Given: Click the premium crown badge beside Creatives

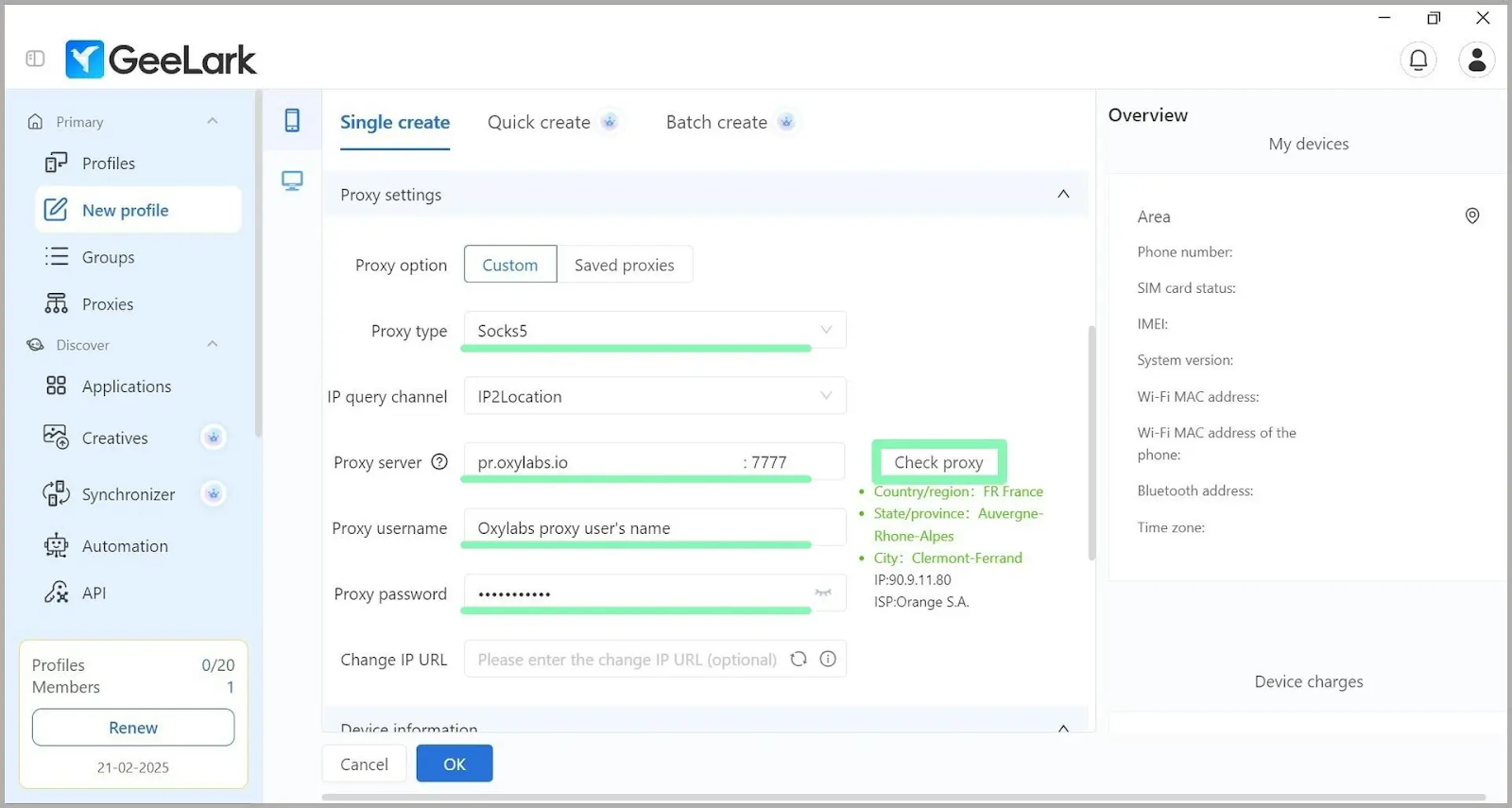Looking at the screenshot, I should pos(214,437).
